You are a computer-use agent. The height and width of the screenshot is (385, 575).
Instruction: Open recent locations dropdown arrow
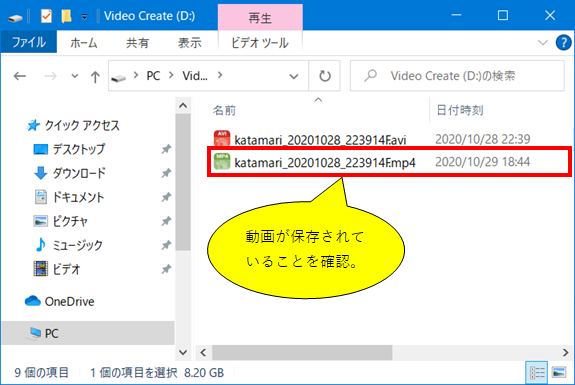click(74, 76)
